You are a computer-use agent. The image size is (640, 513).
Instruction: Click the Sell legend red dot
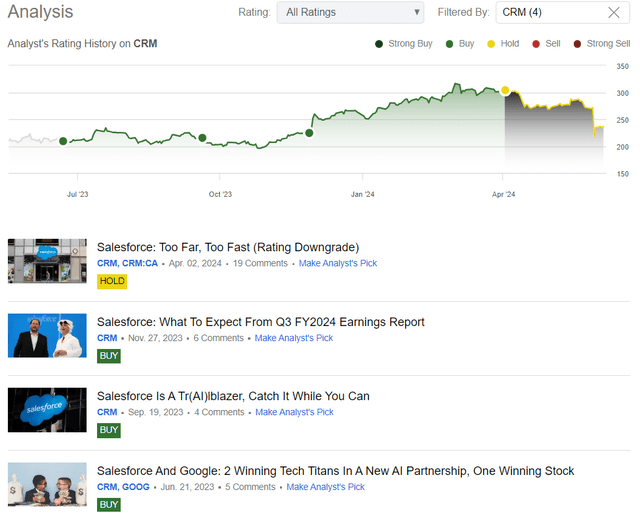pyautogui.click(x=536, y=44)
